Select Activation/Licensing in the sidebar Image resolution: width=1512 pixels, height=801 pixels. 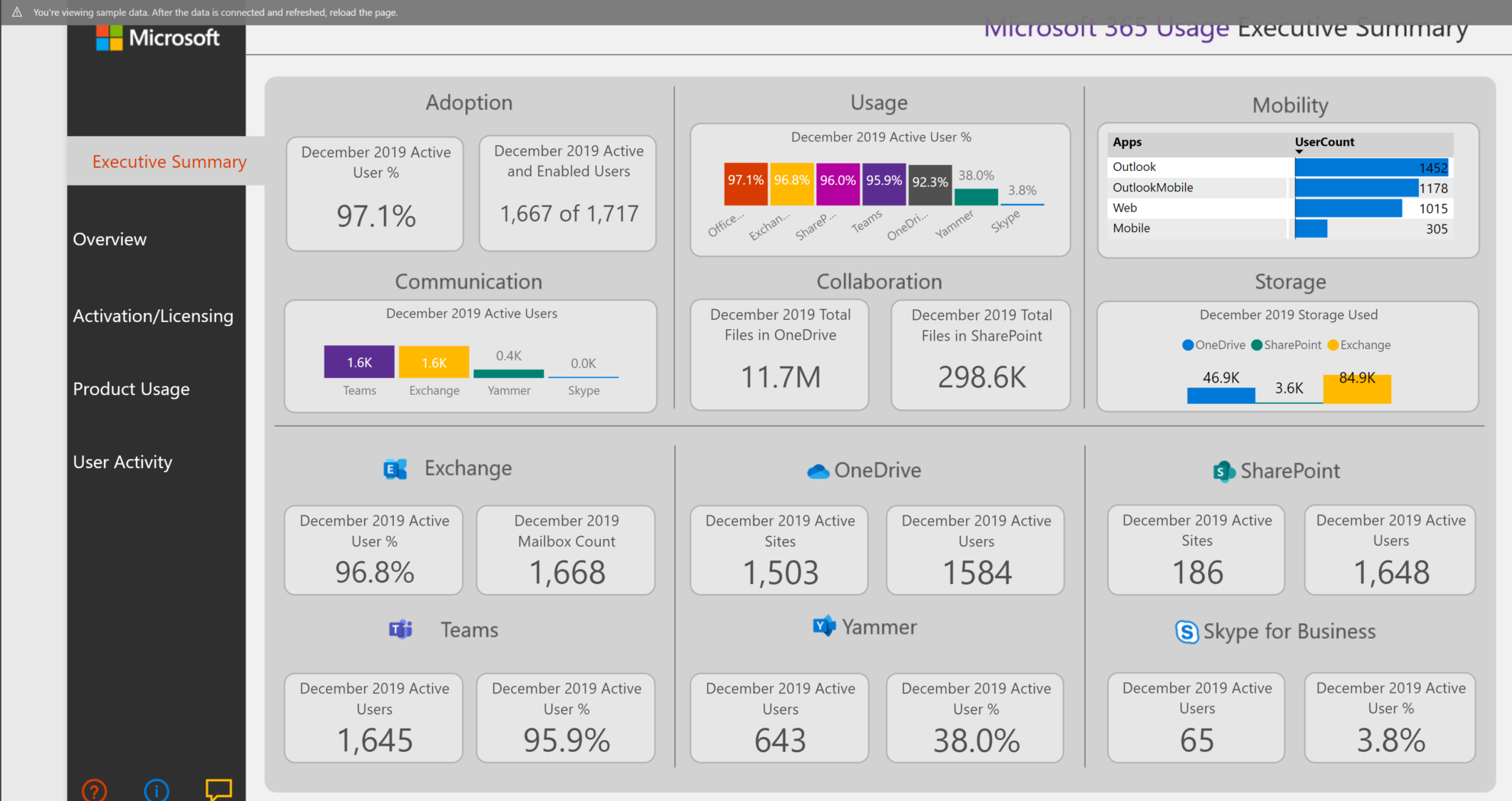[153, 315]
